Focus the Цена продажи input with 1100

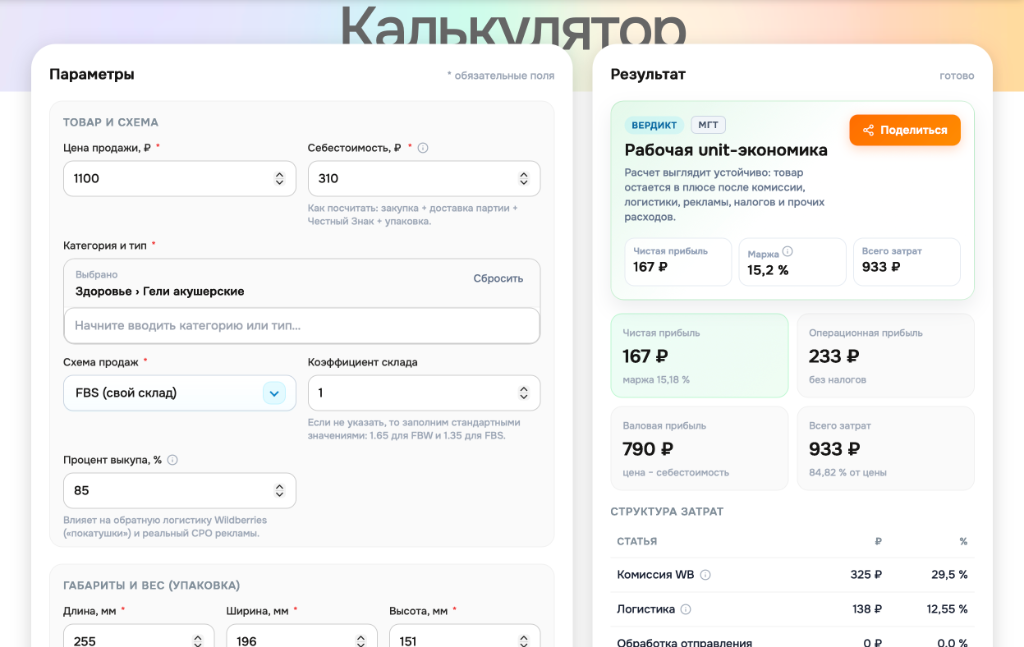[180, 178]
